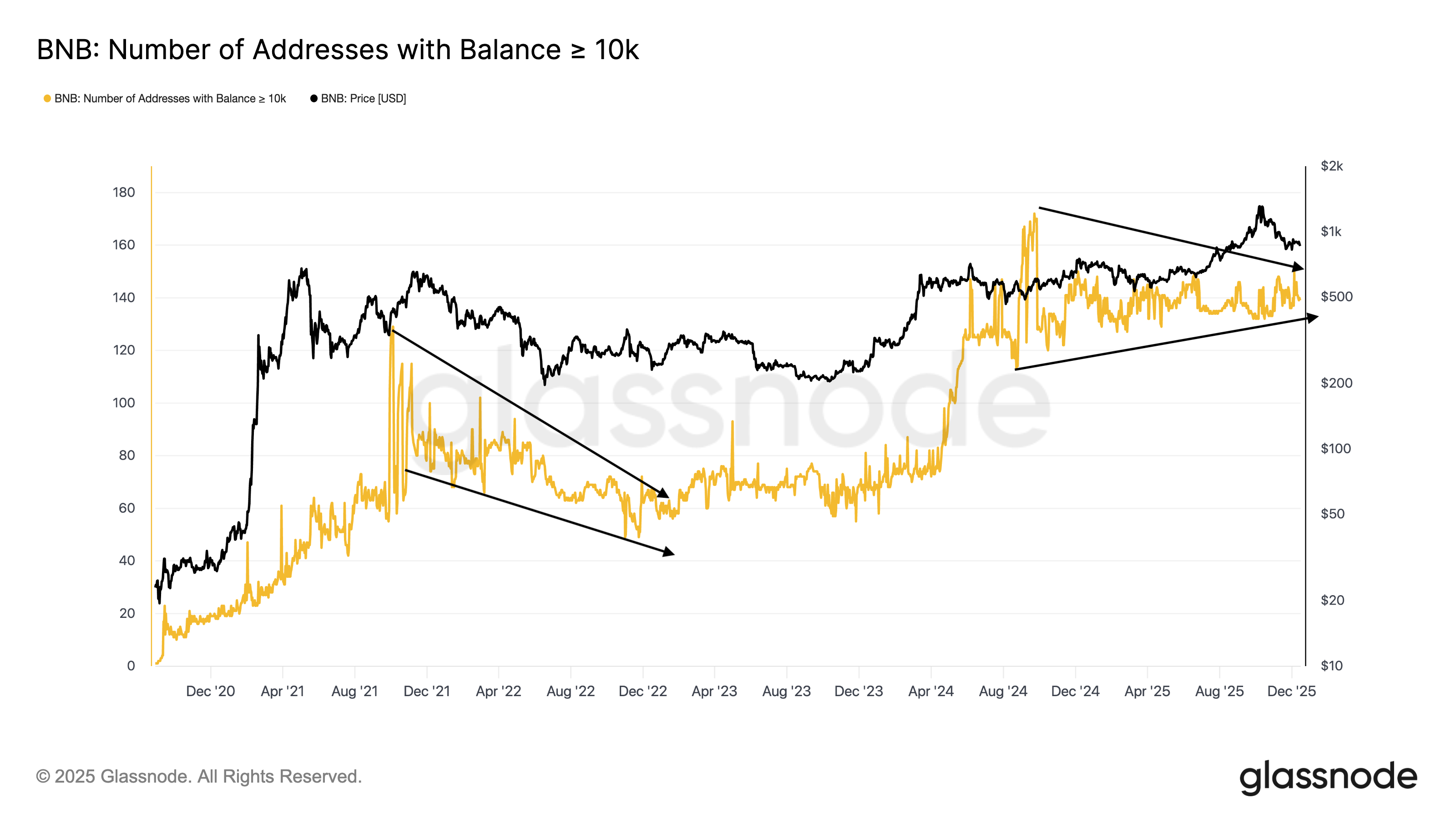Click the $10 label on the price axis

1332,666
